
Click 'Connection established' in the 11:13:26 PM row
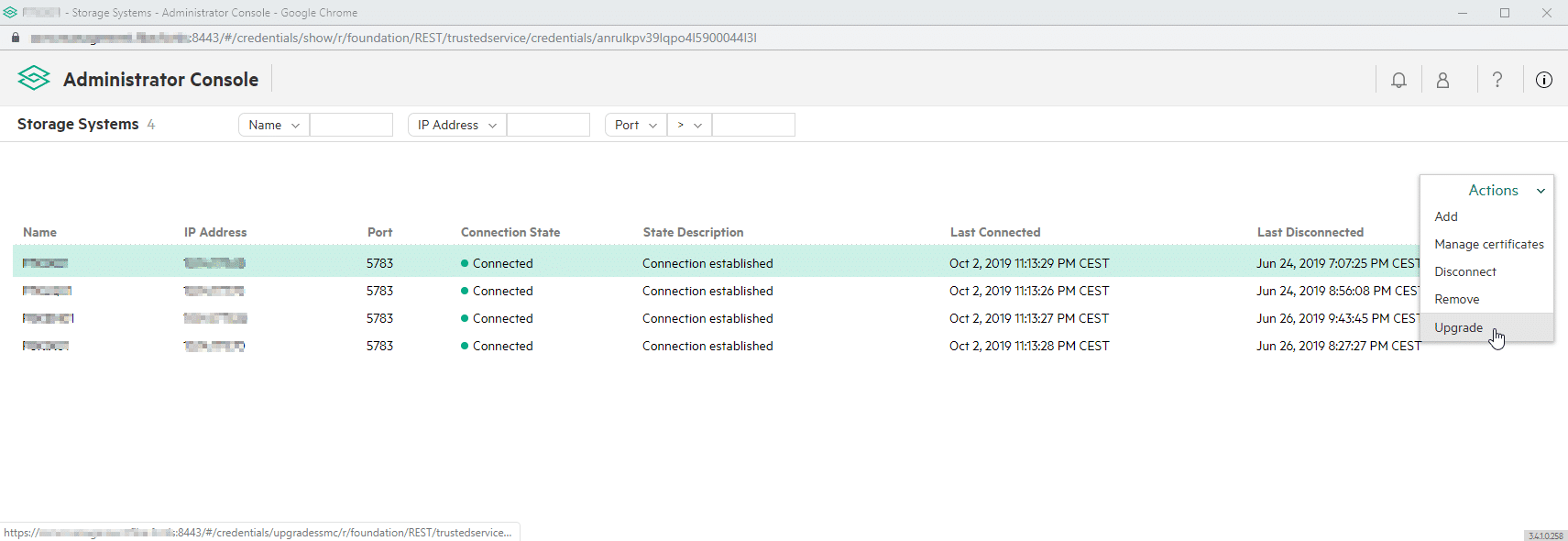tap(707, 291)
